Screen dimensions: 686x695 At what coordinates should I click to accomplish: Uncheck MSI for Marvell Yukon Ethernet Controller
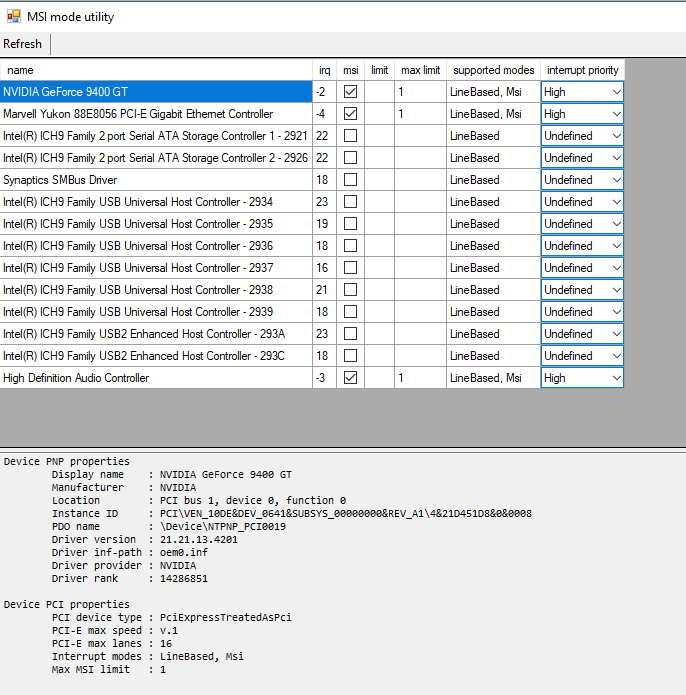pos(351,114)
